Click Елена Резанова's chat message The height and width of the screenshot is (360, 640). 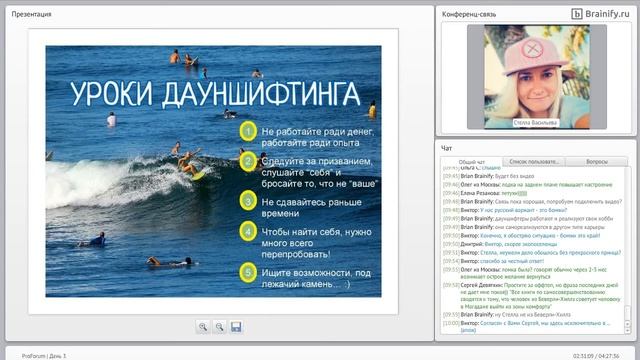[485, 193]
